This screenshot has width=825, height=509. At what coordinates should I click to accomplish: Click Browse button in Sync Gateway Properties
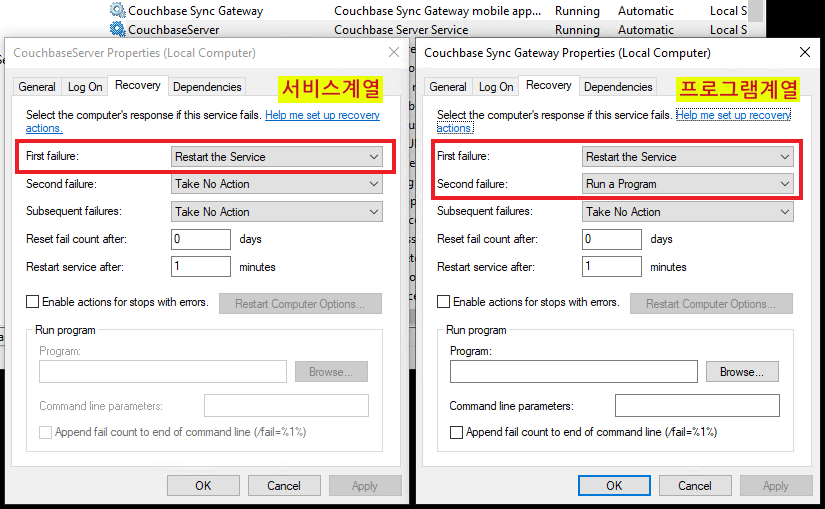742,372
